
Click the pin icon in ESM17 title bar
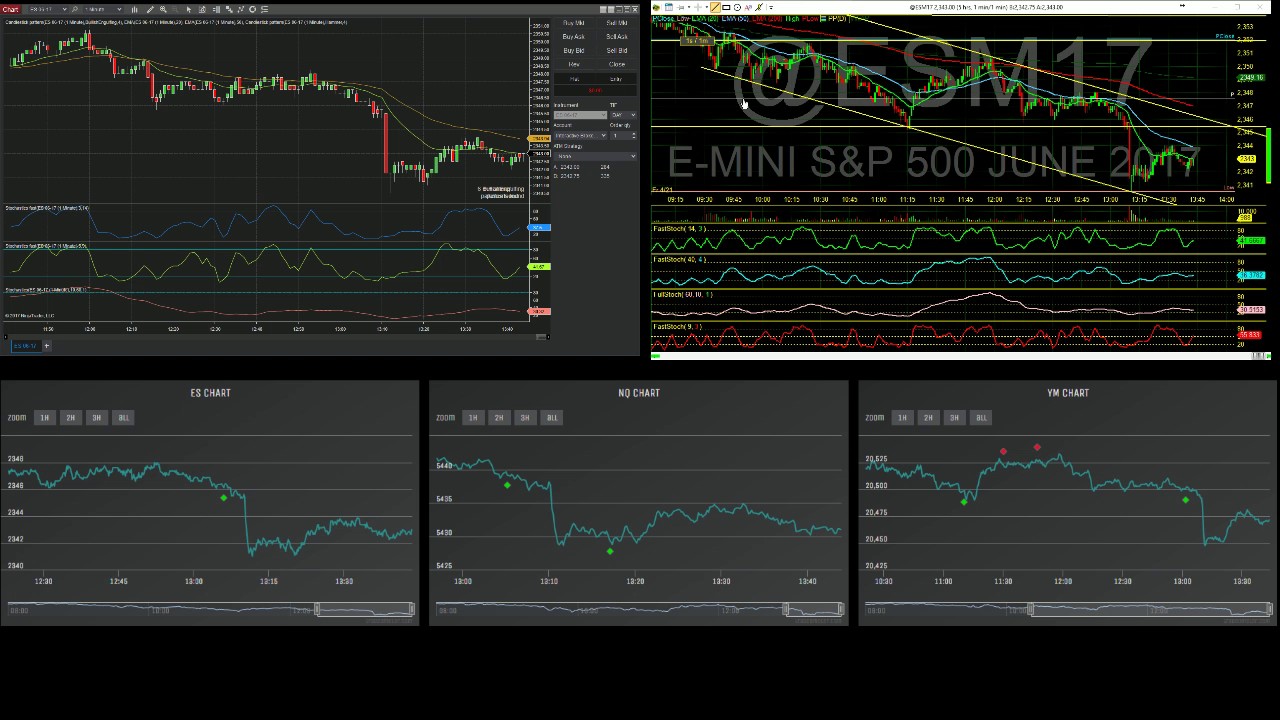[x=1182, y=5]
